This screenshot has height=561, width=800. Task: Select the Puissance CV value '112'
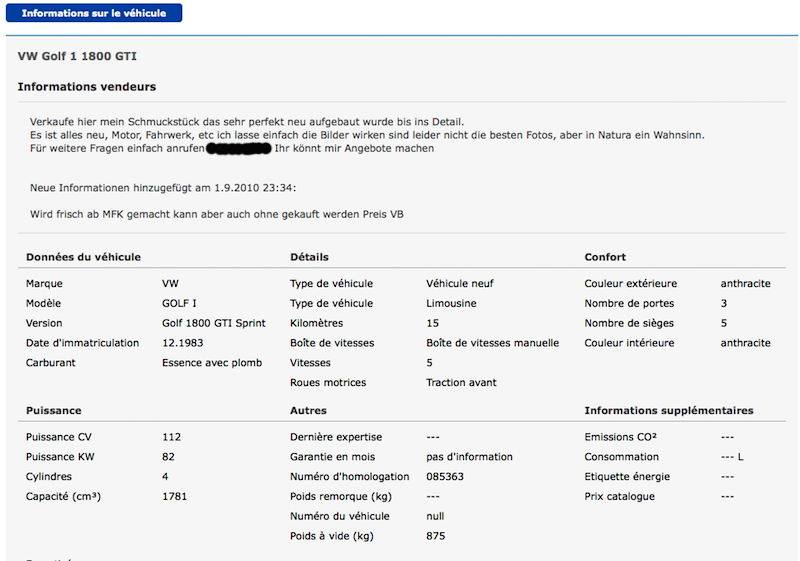click(171, 437)
